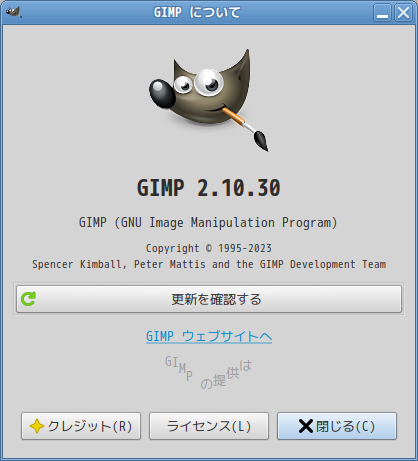Screen dimensions: 418x461
Task: Click the yellow star icon on Credits button
Action: [37, 426]
